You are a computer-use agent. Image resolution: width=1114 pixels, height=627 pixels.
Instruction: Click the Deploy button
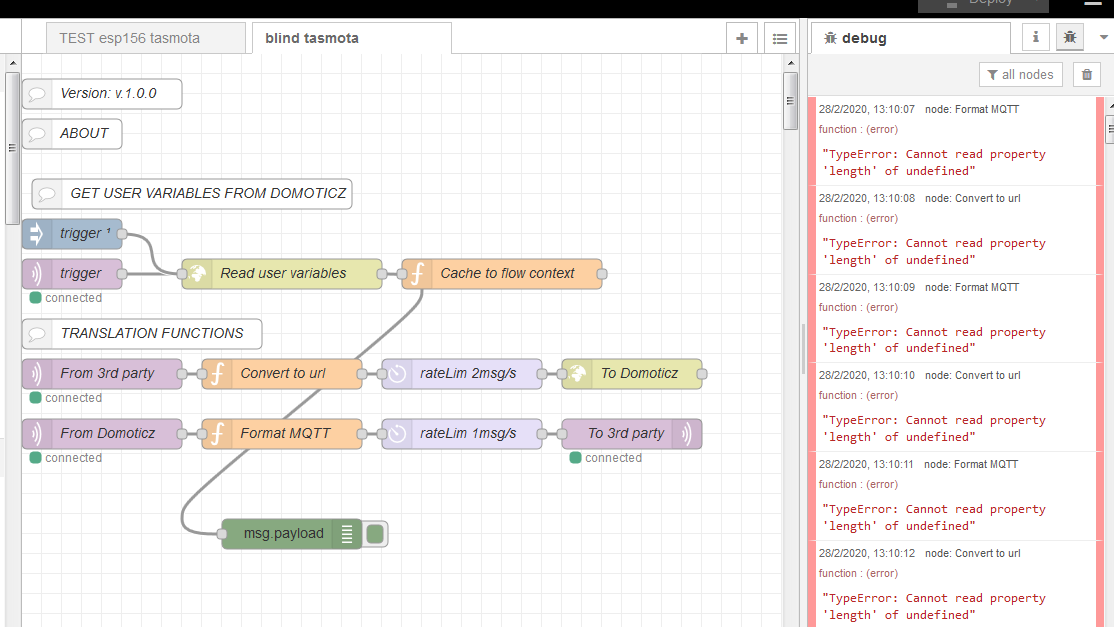click(x=983, y=5)
